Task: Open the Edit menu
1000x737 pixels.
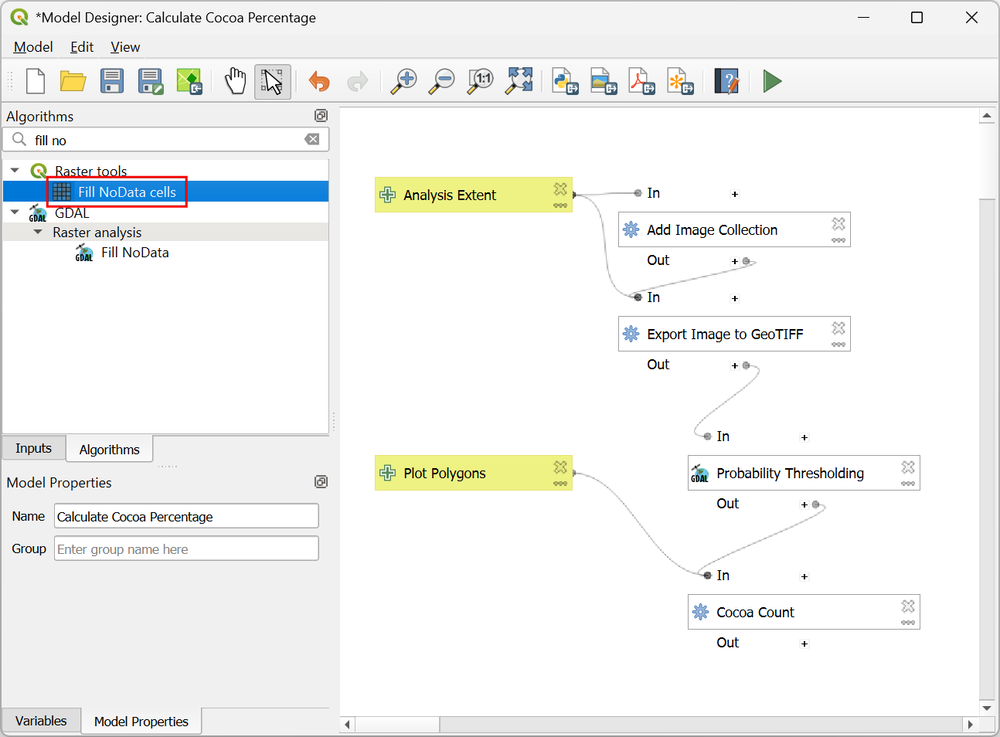Action: pyautogui.click(x=82, y=47)
